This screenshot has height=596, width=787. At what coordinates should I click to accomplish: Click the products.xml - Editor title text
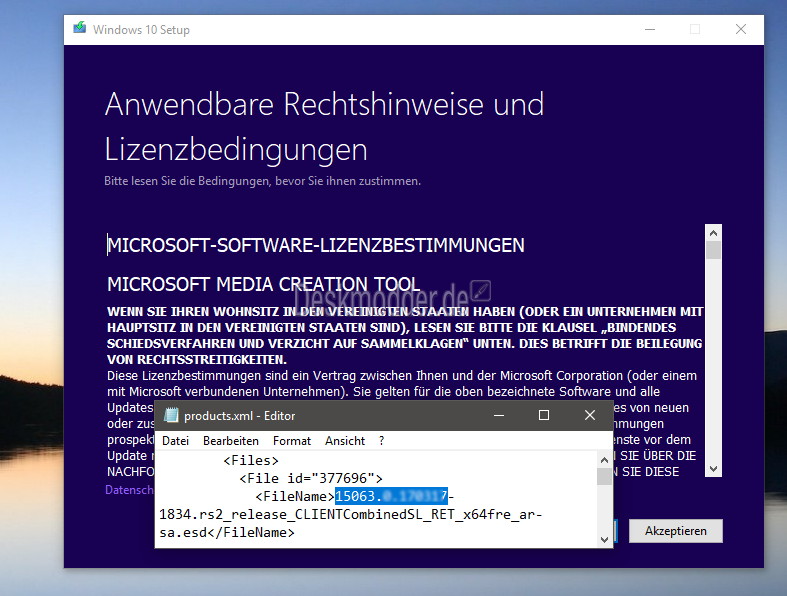[239, 416]
